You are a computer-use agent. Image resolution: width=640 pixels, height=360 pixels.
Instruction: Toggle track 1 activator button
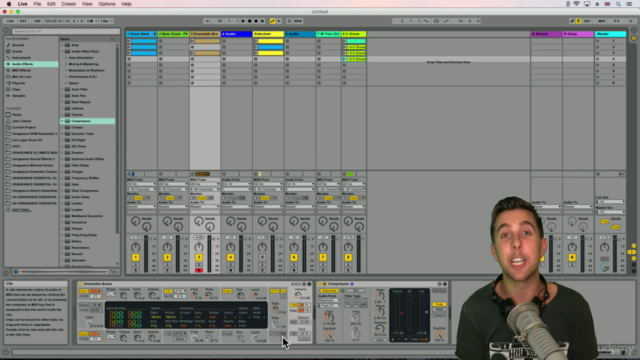point(136,258)
